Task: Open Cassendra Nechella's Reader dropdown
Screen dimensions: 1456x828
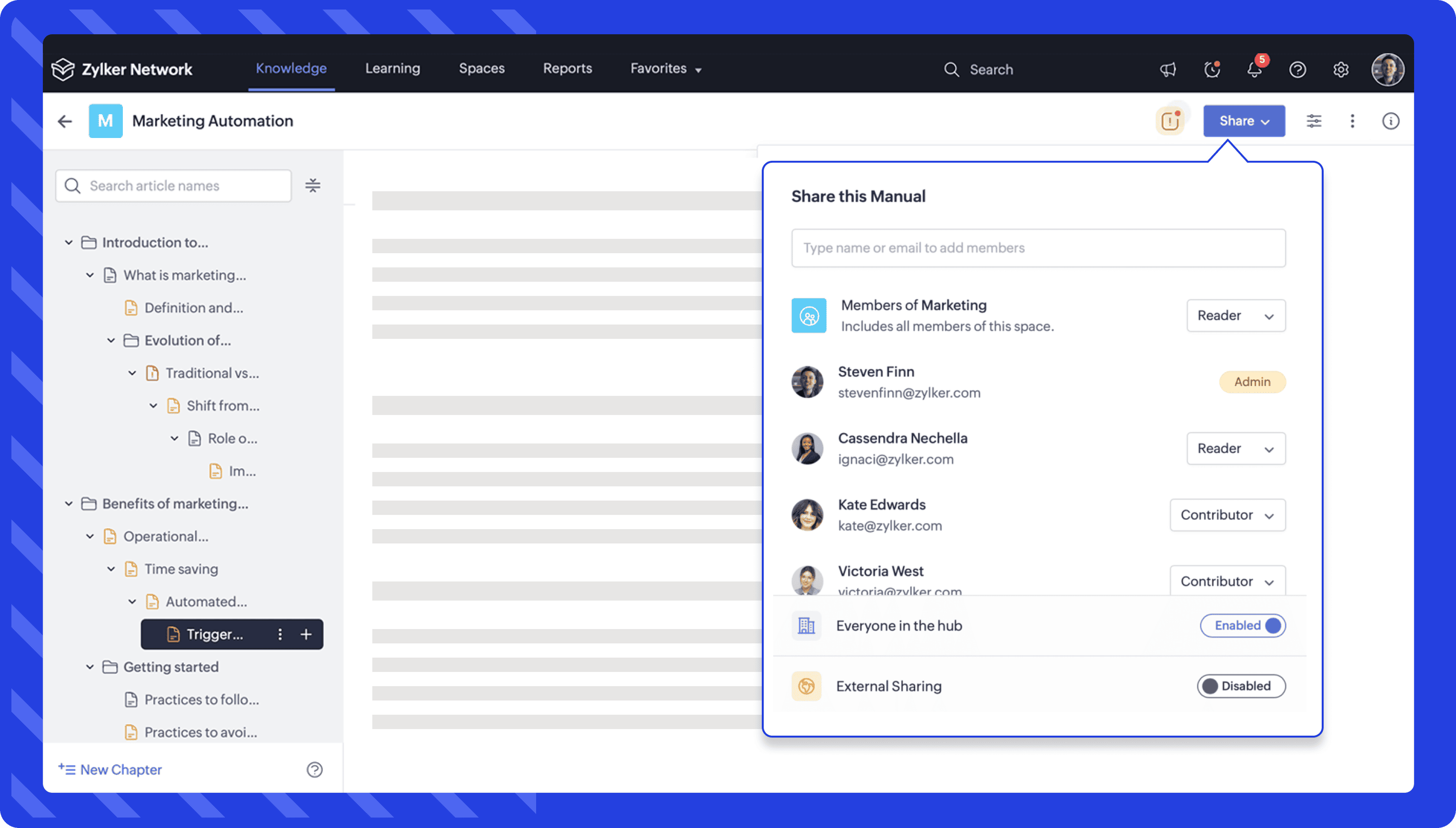Action: point(1236,449)
